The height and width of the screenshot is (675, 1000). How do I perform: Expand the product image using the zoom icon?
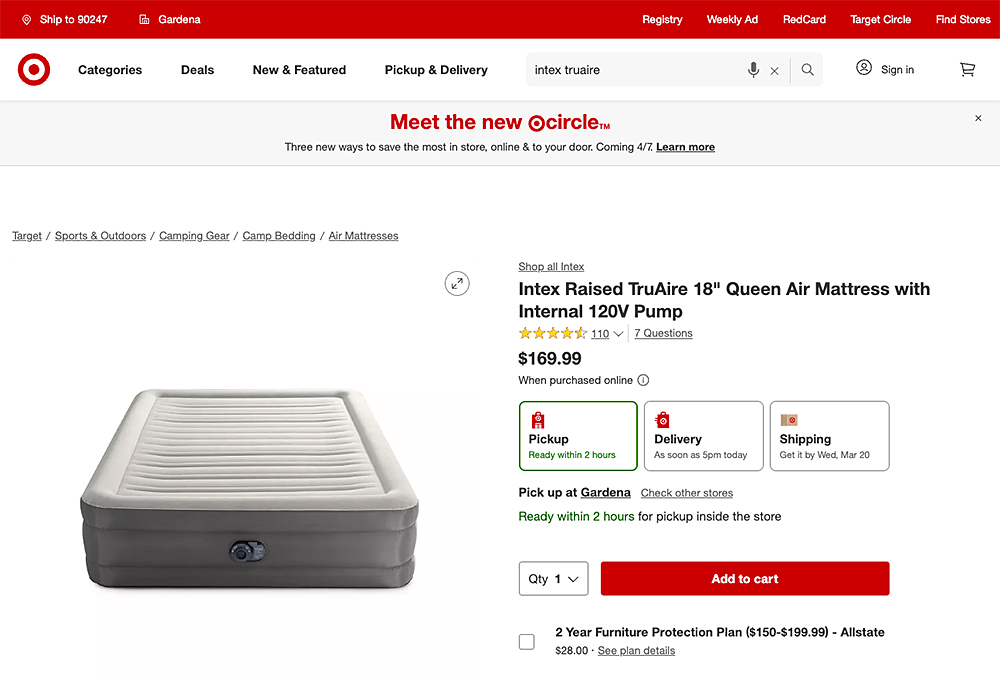coord(457,284)
